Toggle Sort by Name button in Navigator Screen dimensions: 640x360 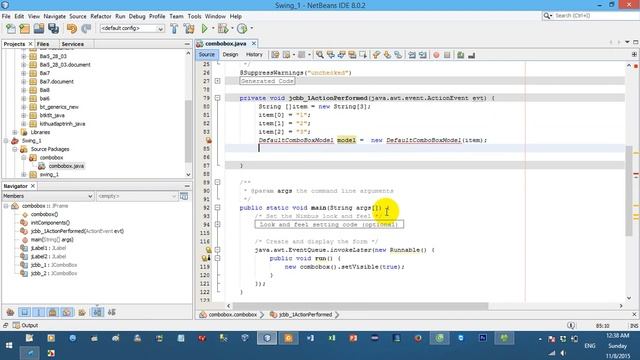click(x=97, y=312)
